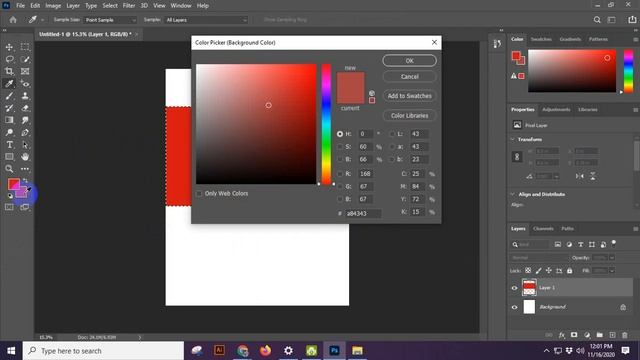Click the layer effects fx icon
640x360 pixels.
[x=562, y=335]
